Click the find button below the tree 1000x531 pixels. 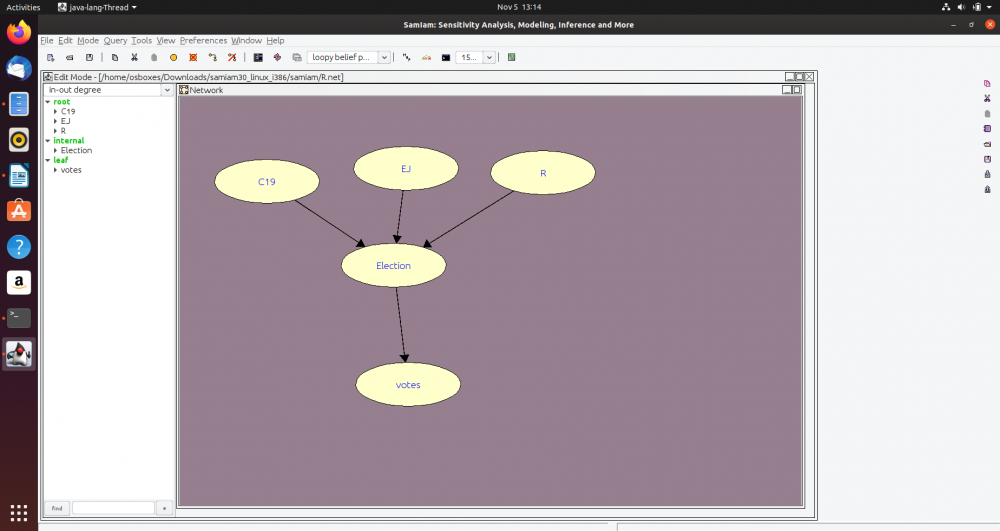tap(57, 508)
